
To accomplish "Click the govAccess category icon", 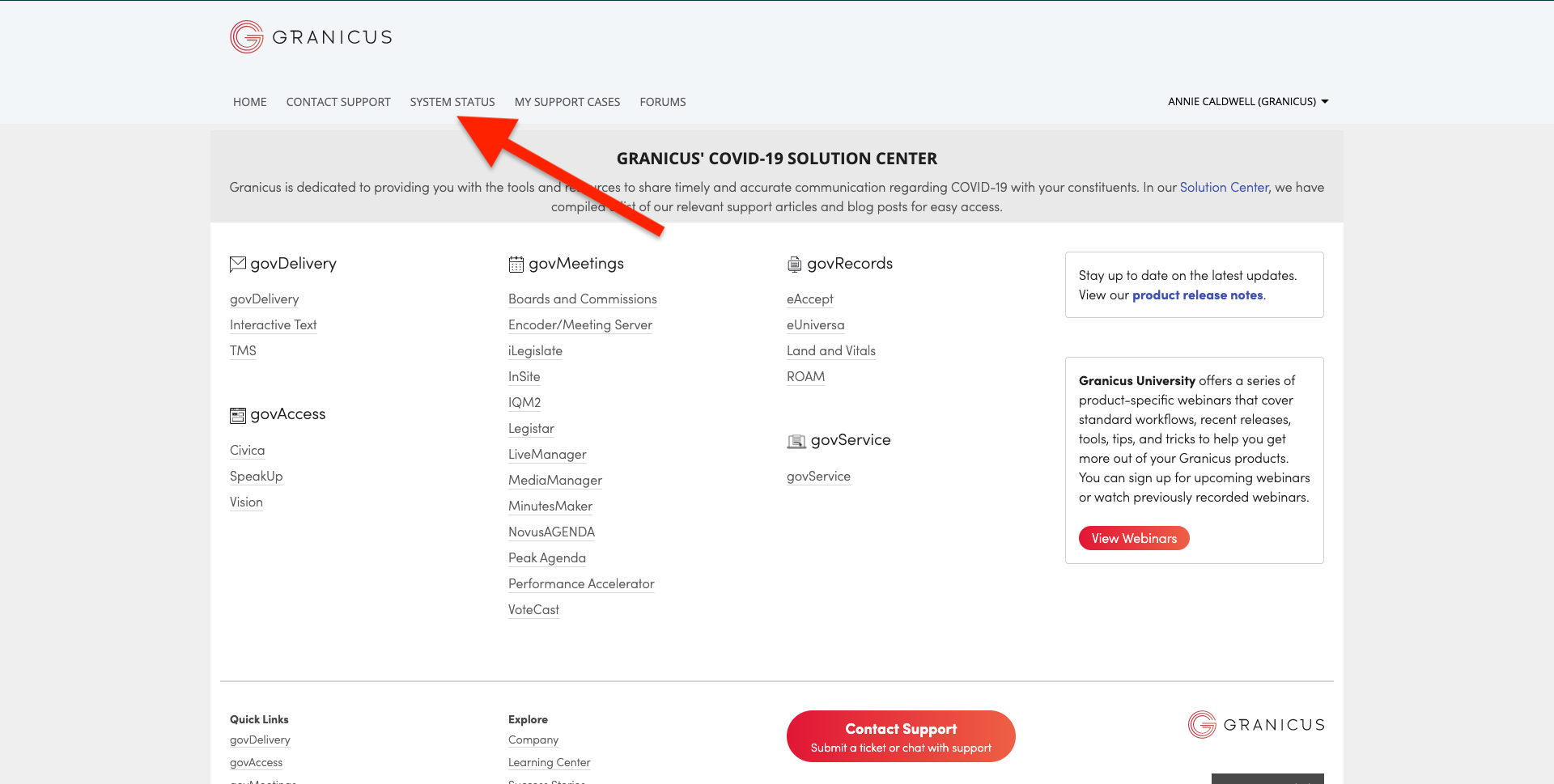I will tap(238, 414).
